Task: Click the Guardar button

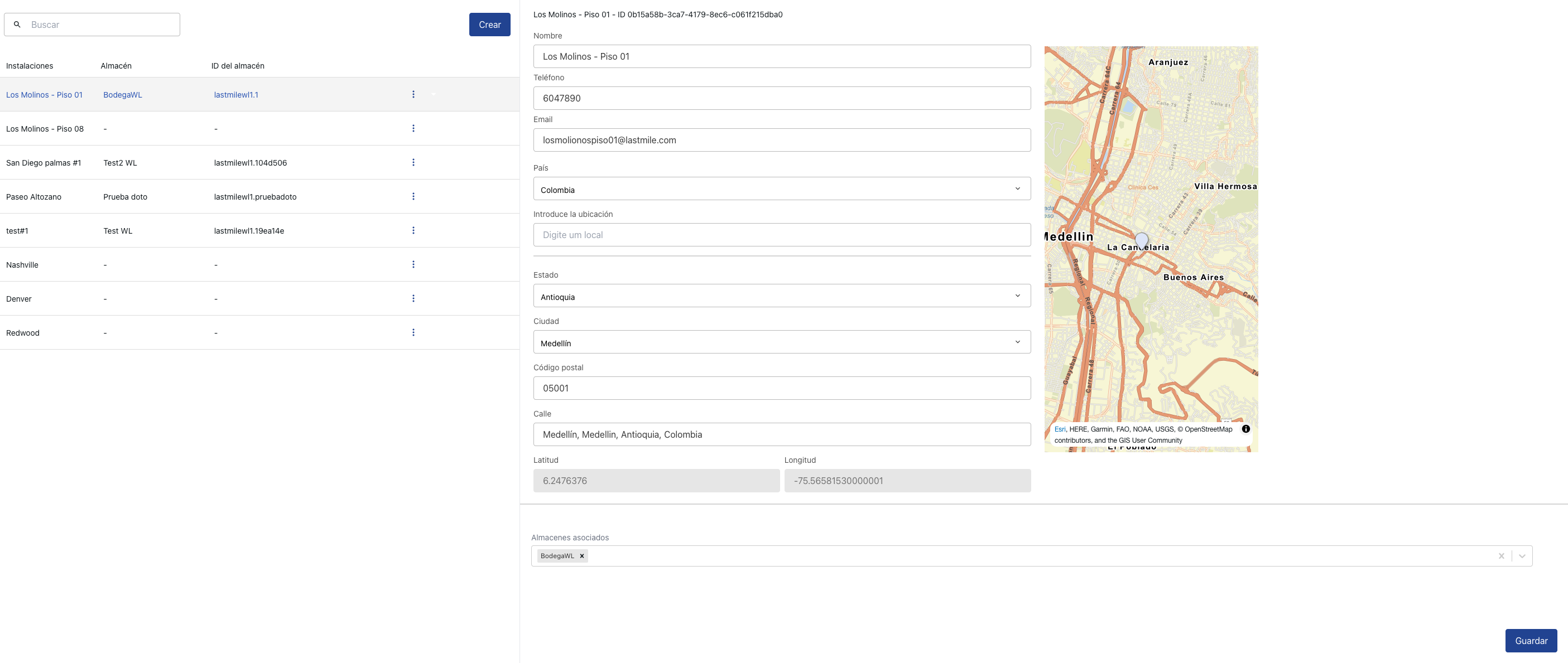Action: [x=1531, y=641]
